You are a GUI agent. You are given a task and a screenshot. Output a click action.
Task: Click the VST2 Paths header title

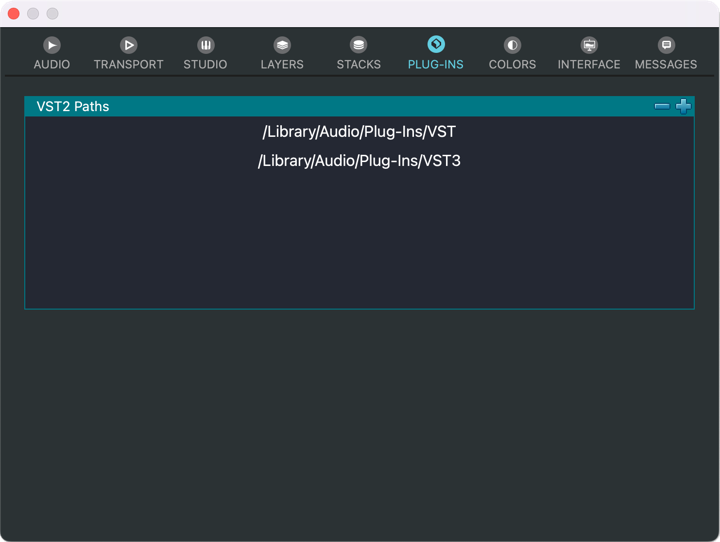(x=73, y=106)
